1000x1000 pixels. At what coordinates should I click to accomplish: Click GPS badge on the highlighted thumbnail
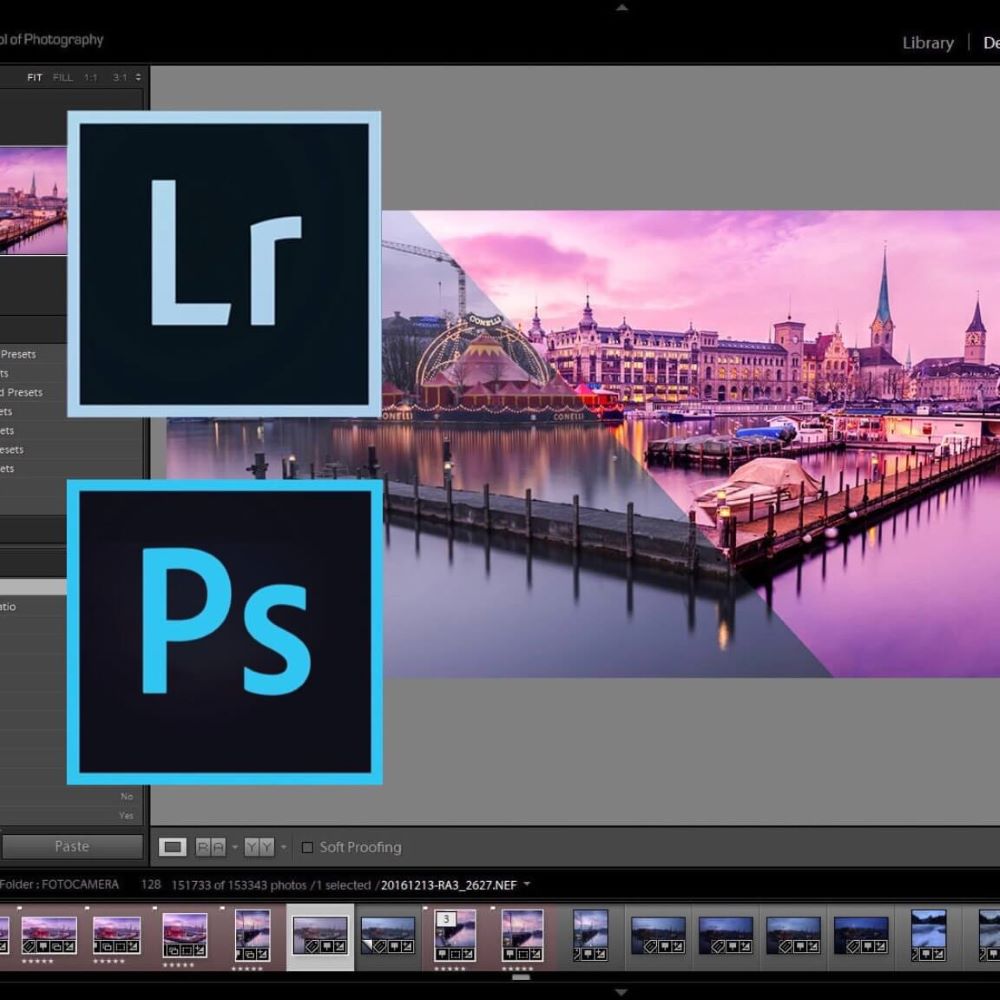pos(326,947)
